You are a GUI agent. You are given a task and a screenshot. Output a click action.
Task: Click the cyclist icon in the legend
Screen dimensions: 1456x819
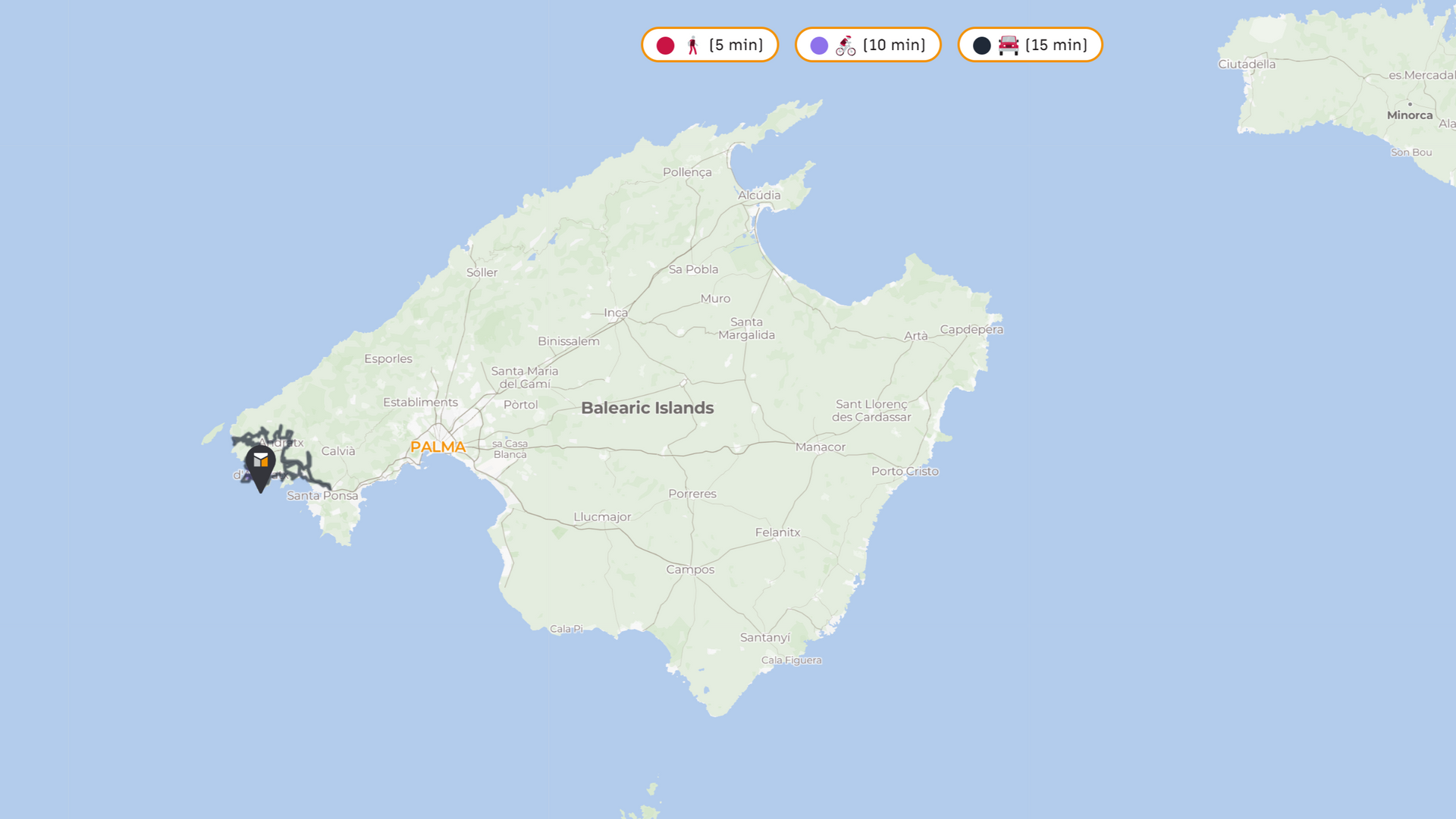point(846,45)
